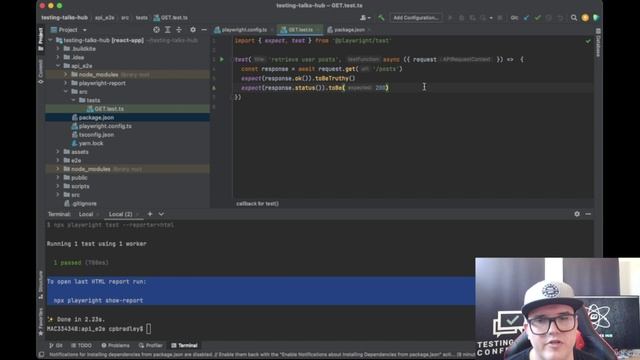This screenshot has height=360, width=640.
Task: Expand the .idea folder
Action: tap(58, 57)
